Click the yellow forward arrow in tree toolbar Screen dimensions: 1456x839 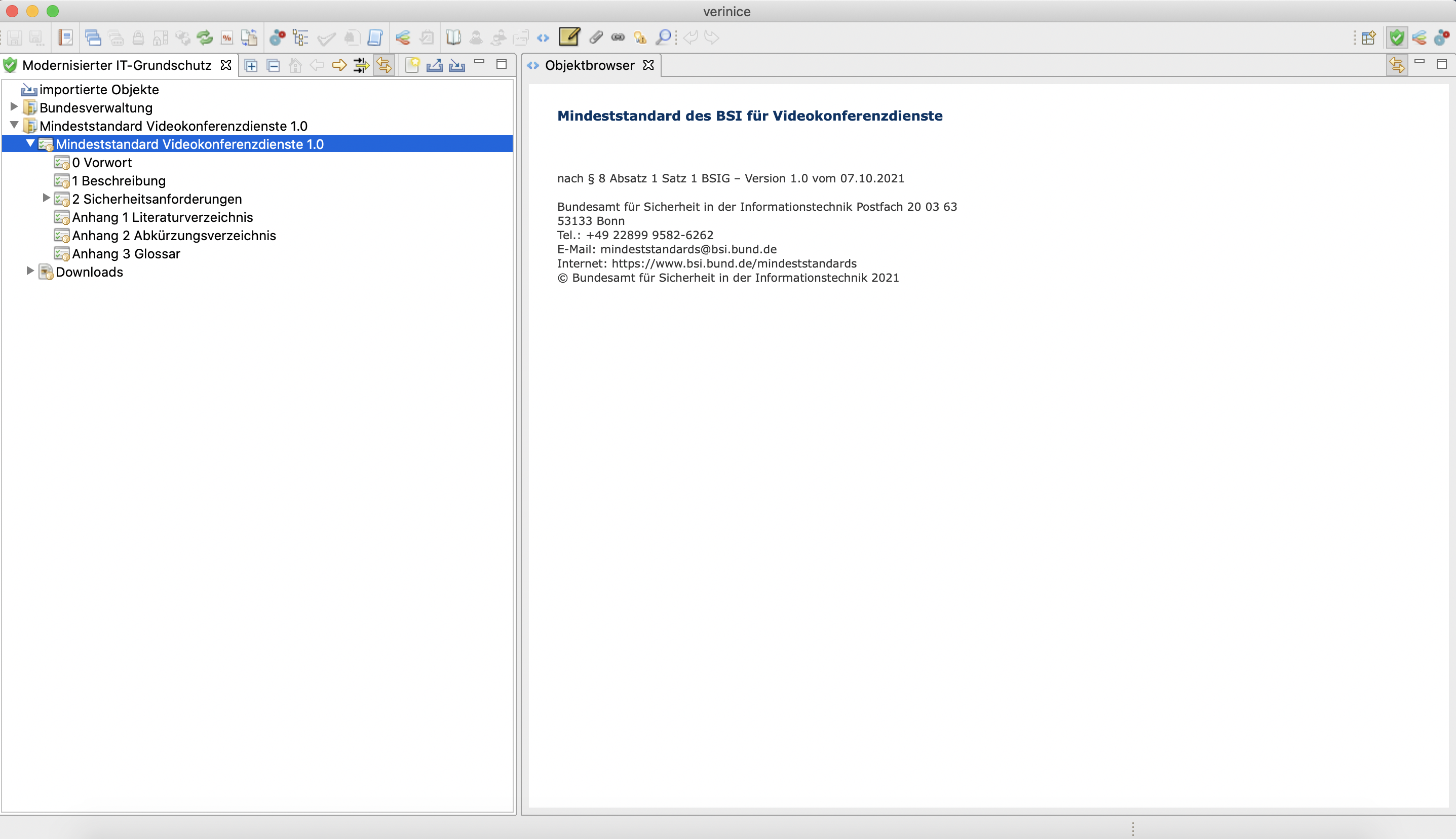[339, 65]
